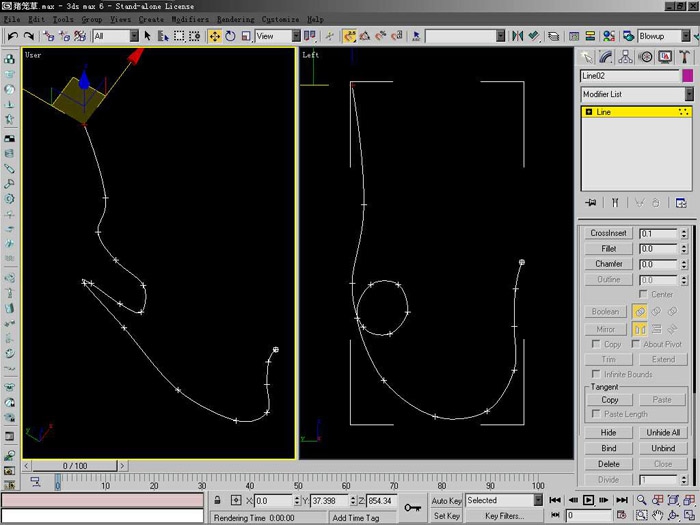Image resolution: width=700 pixels, height=525 pixels.
Task: Open the Blowup render type dropdown
Action: tap(686, 36)
